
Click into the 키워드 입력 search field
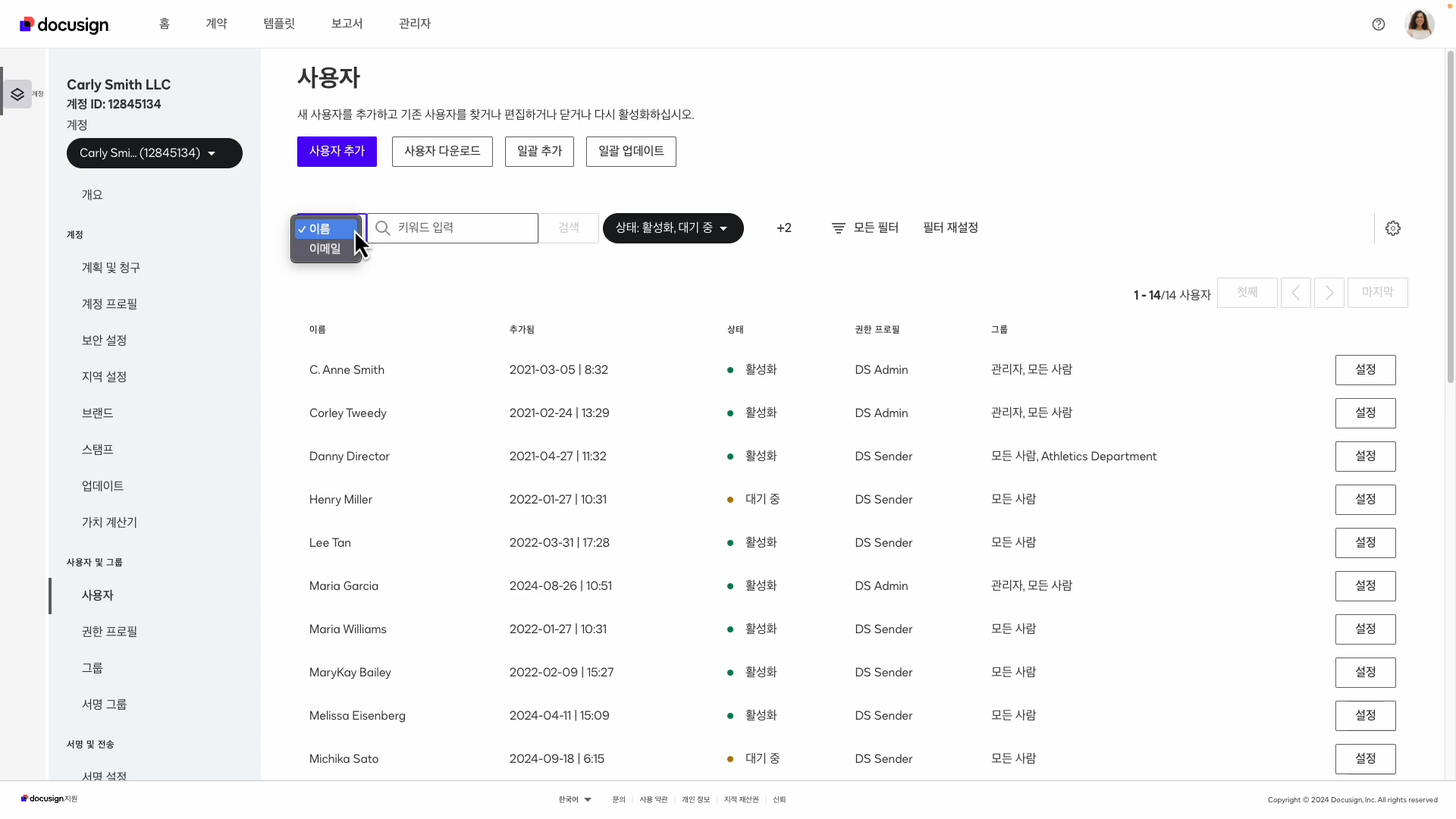[x=453, y=228]
